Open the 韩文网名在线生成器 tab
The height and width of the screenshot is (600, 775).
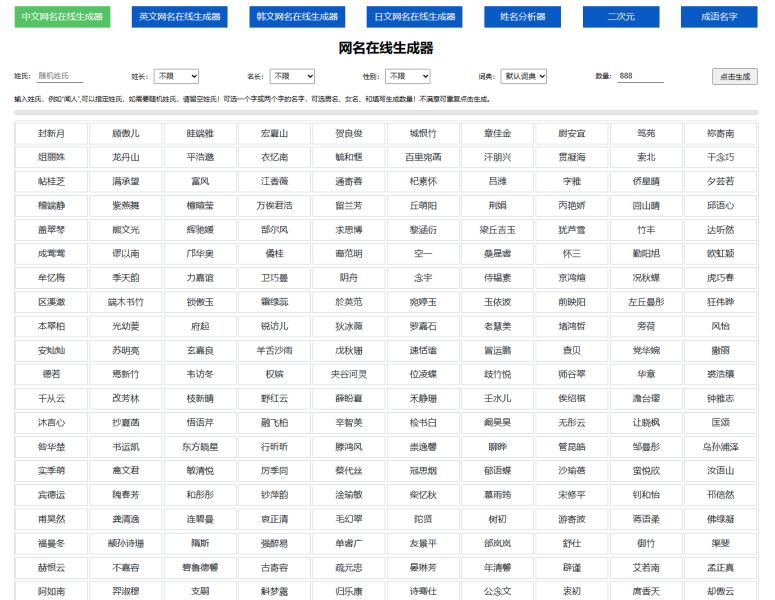click(297, 17)
